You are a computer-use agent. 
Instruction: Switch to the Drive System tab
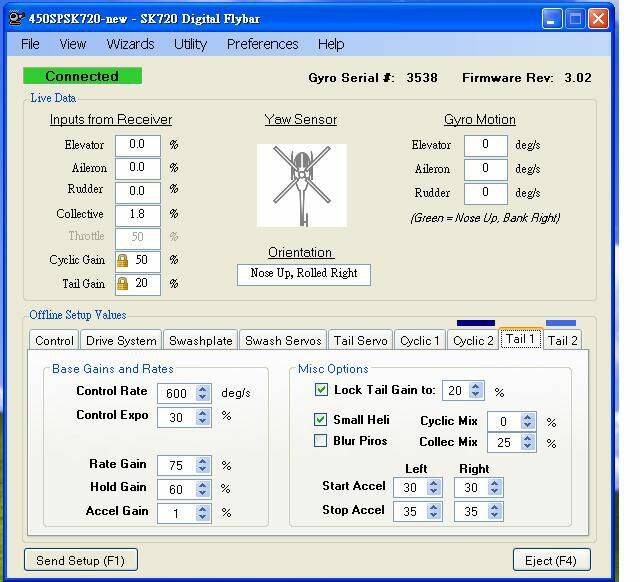[121, 340]
